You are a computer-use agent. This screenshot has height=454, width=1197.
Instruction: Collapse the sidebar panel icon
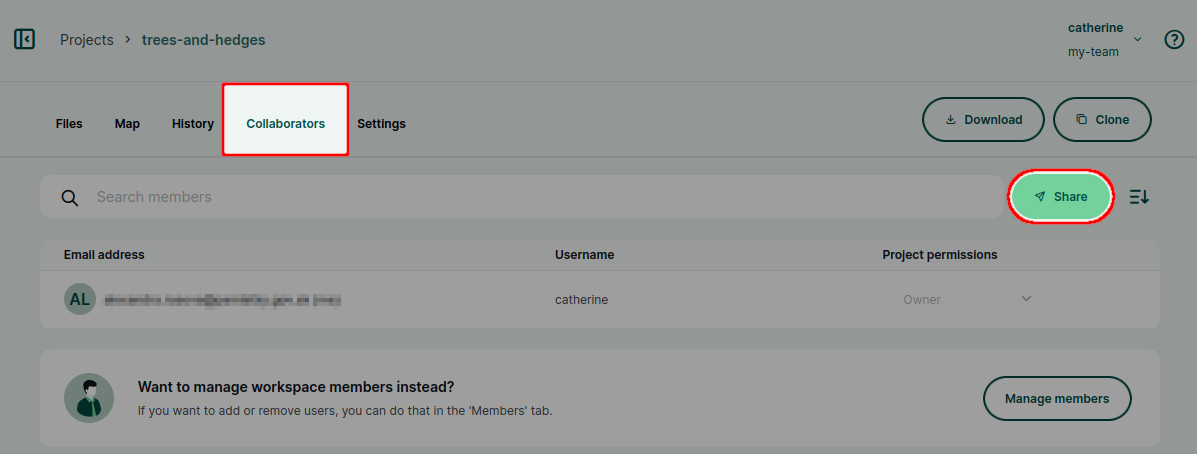[24, 39]
